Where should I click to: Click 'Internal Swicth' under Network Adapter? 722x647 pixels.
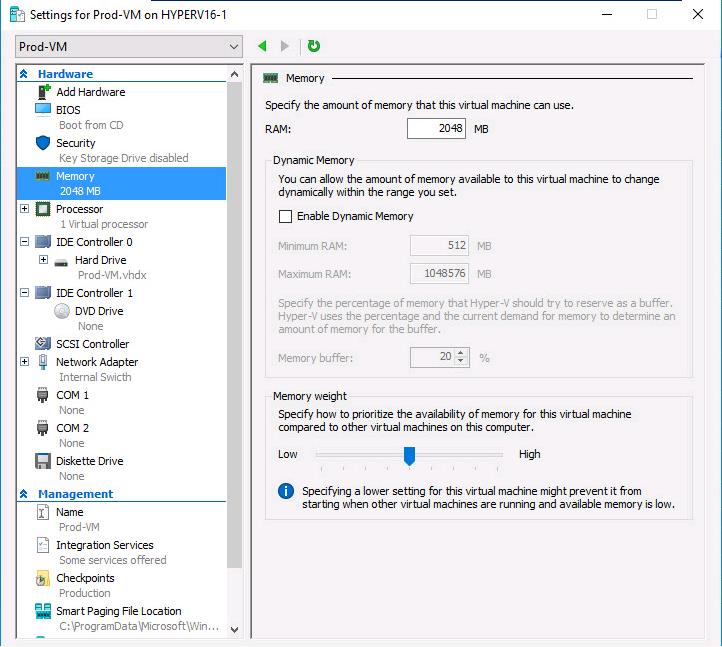tap(95, 377)
